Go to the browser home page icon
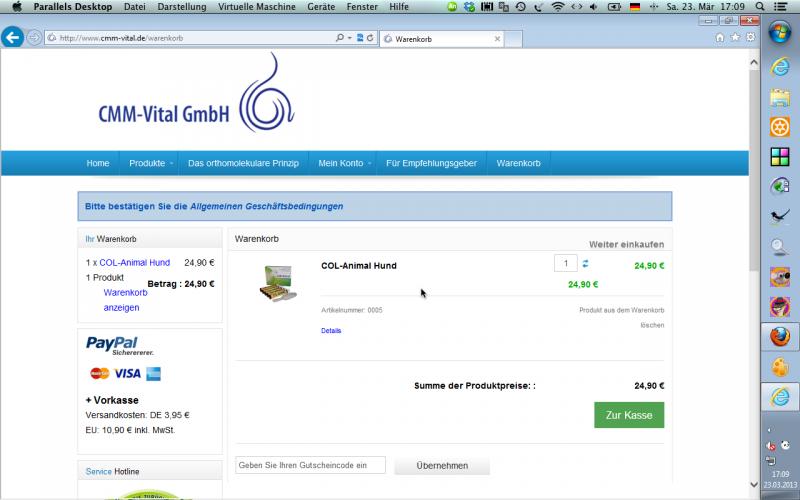The image size is (800, 500). 720,38
